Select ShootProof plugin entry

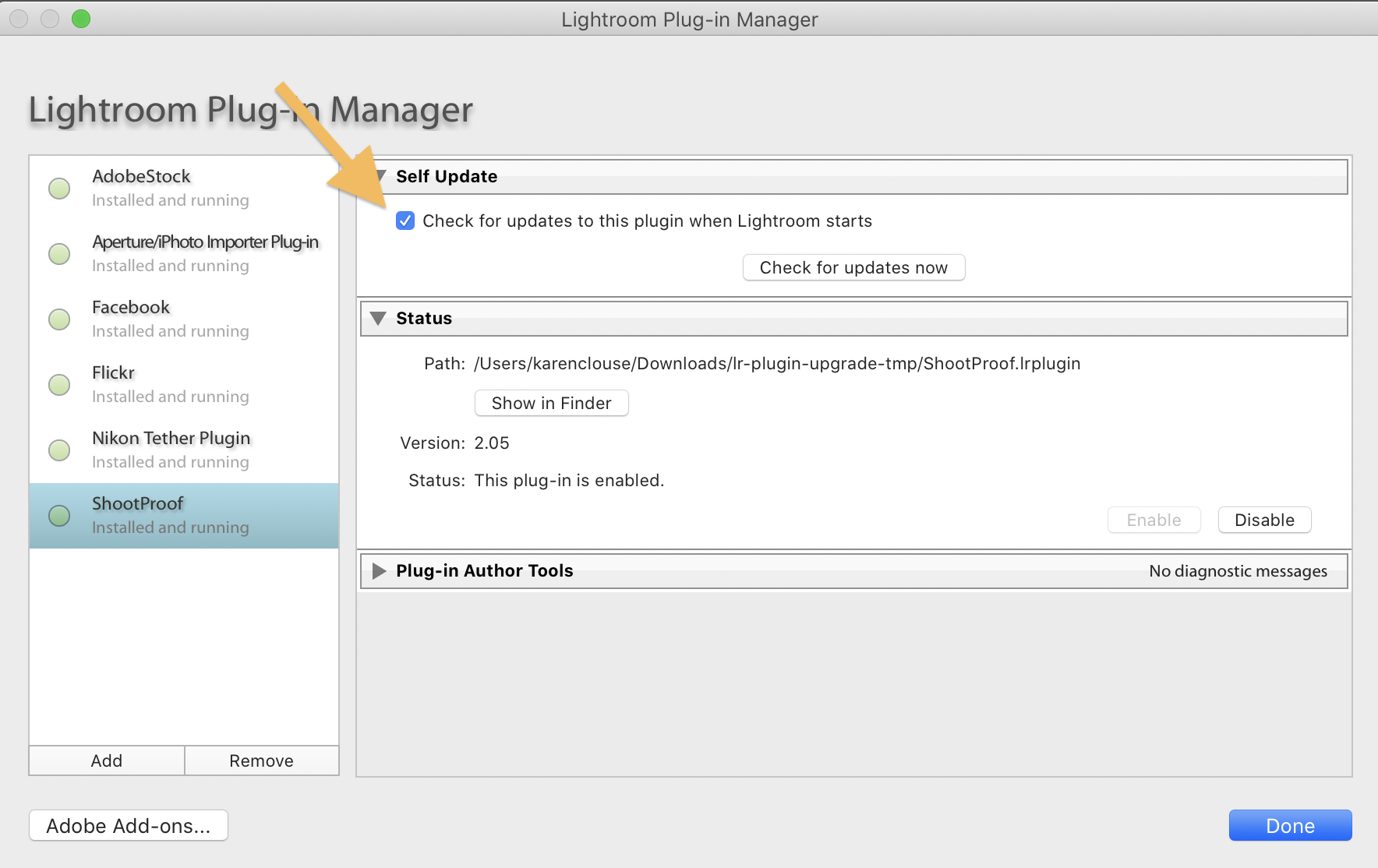(x=184, y=516)
